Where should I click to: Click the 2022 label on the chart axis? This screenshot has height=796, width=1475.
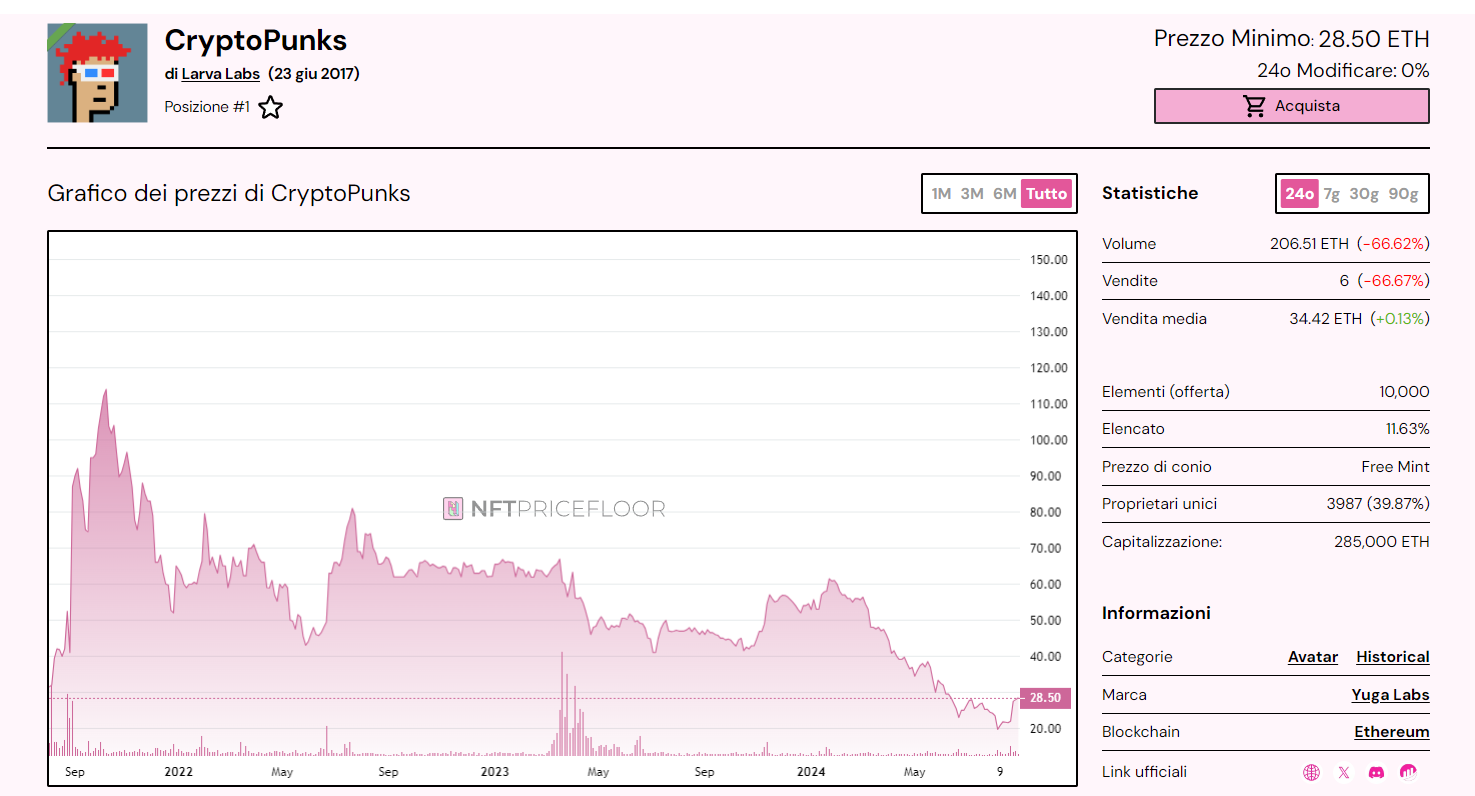(x=178, y=772)
